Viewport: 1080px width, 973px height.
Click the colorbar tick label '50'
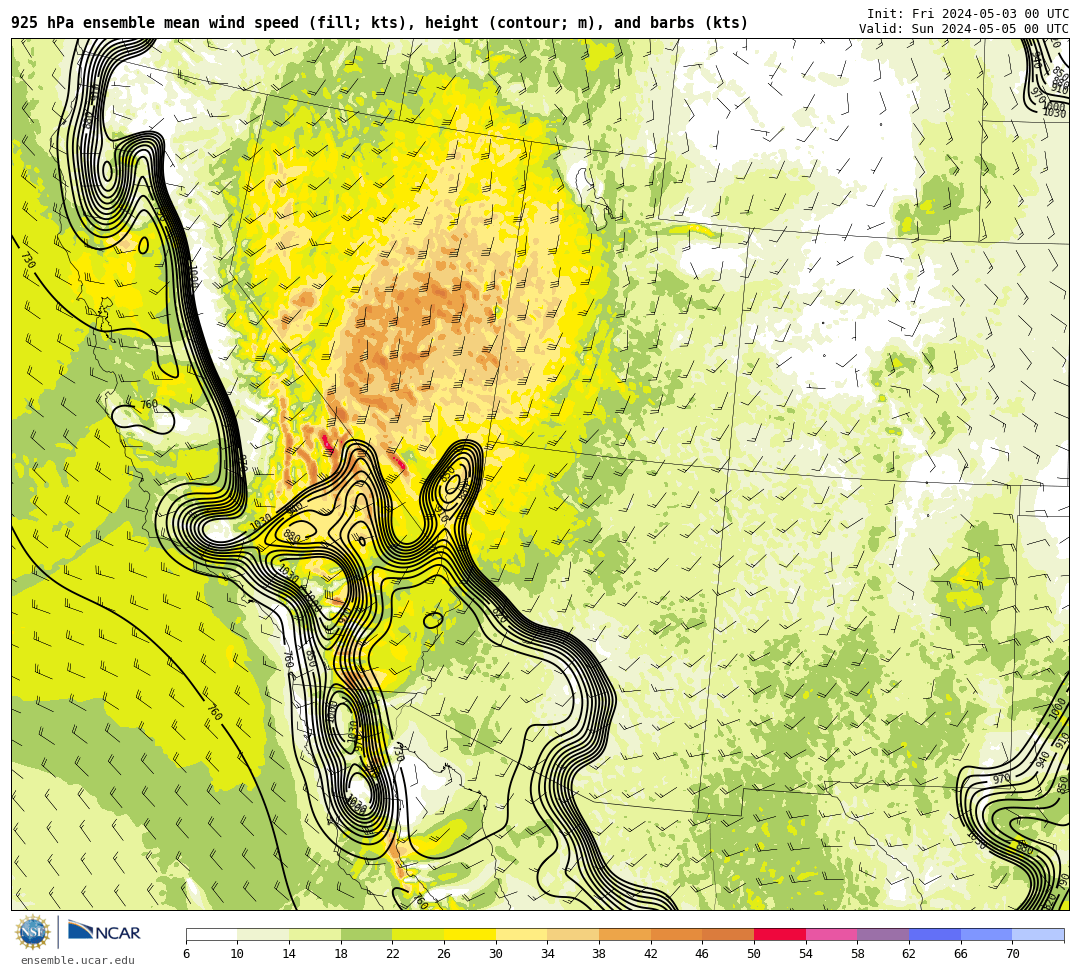coord(754,954)
